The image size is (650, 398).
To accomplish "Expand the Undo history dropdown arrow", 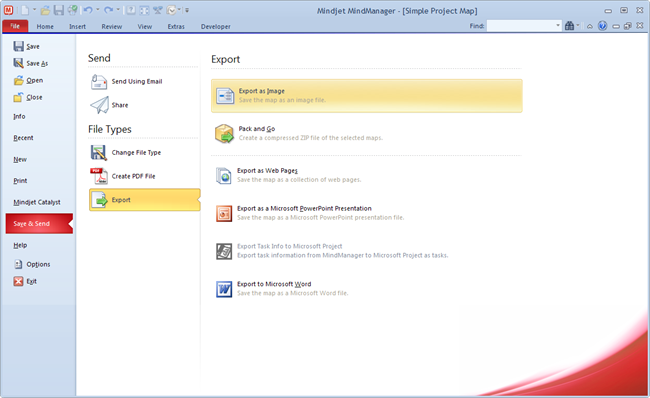I will [x=98, y=10].
